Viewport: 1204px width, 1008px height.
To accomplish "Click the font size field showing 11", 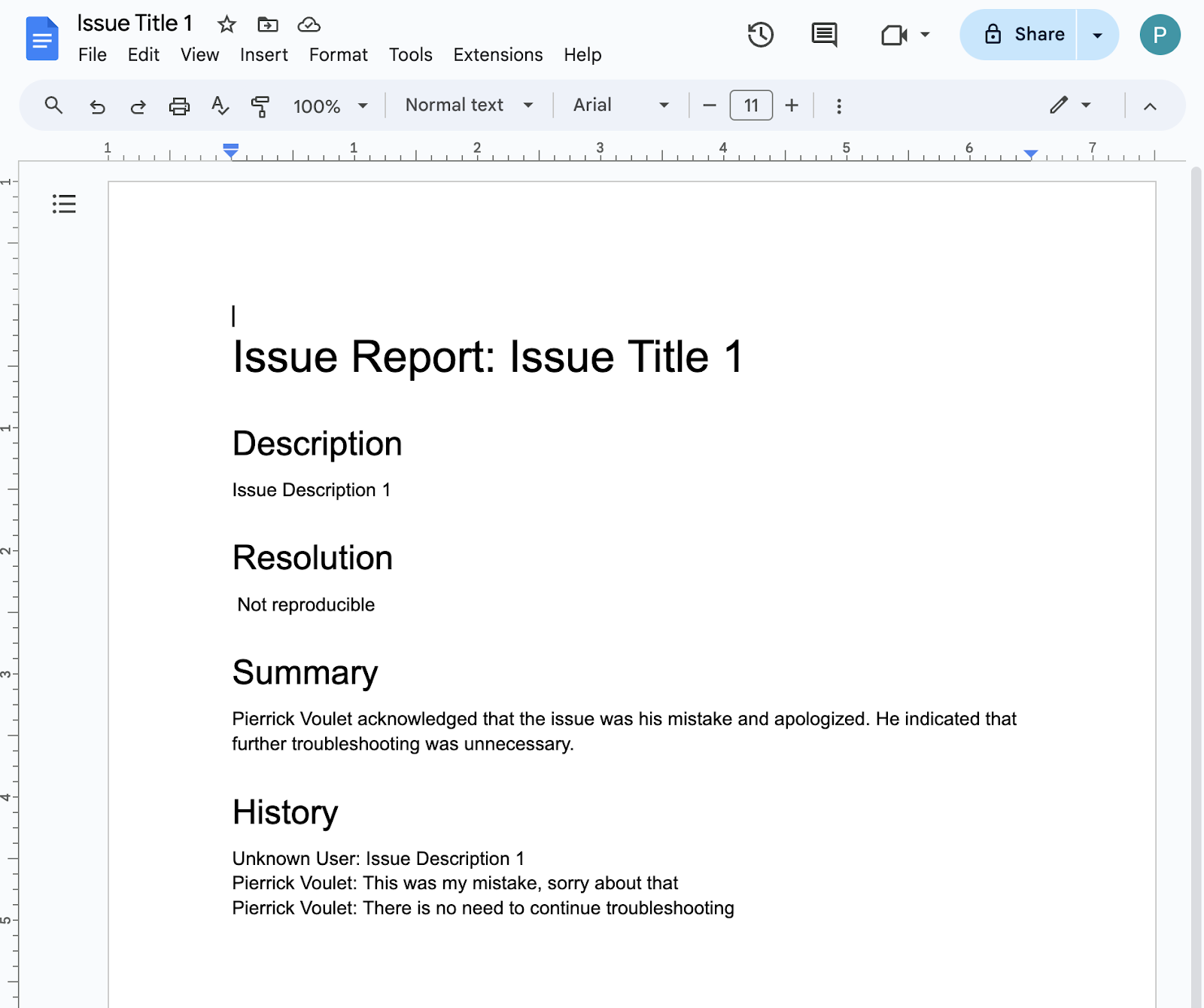I will tap(751, 105).
